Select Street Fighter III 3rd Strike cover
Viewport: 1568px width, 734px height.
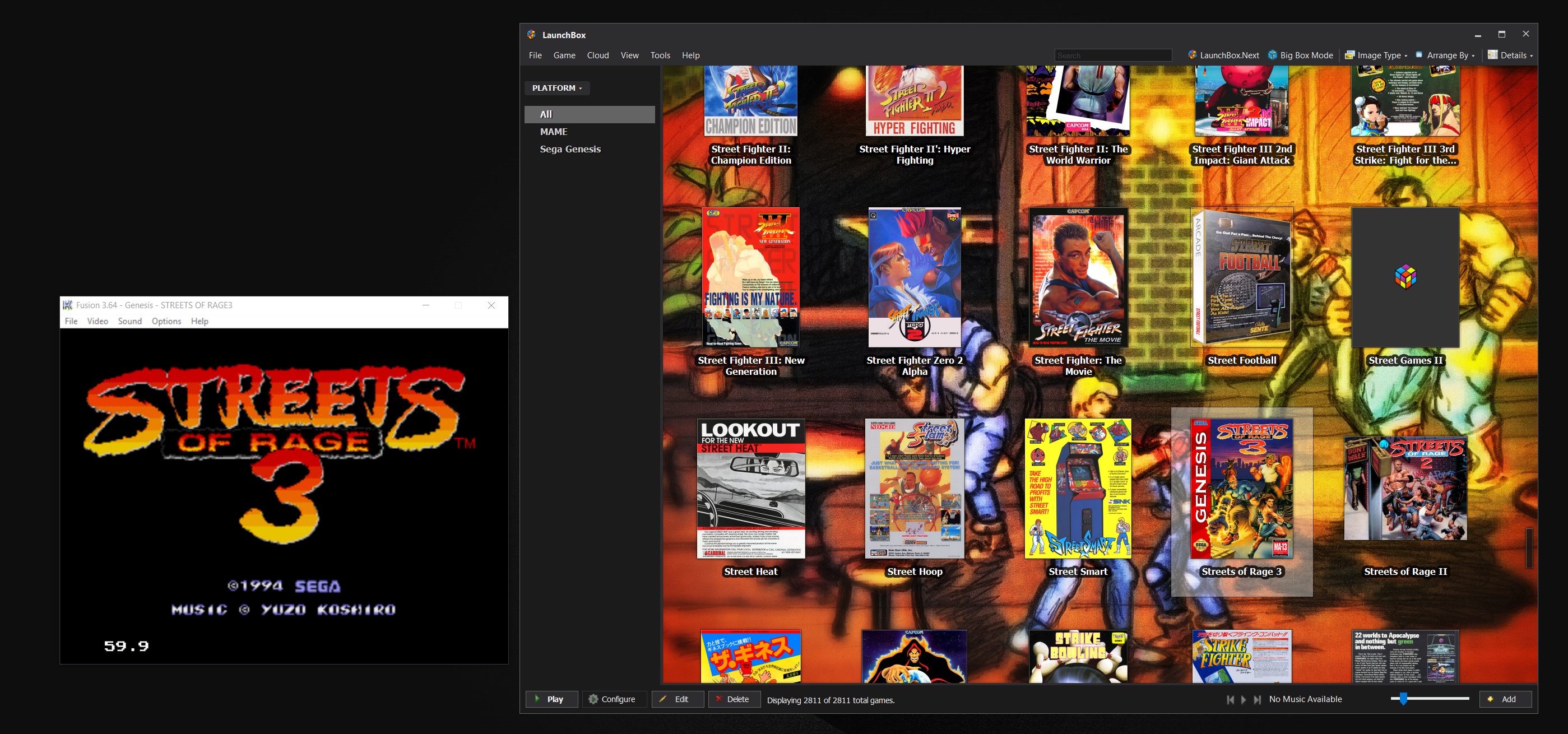[1405, 100]
